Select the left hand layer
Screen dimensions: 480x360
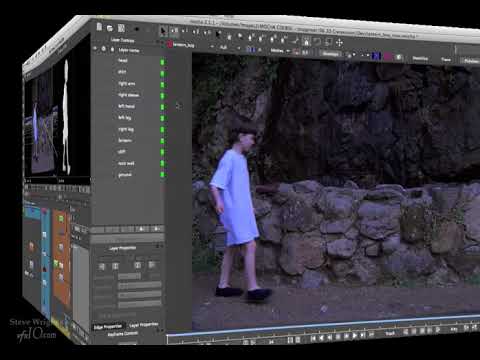coord(126,106)
